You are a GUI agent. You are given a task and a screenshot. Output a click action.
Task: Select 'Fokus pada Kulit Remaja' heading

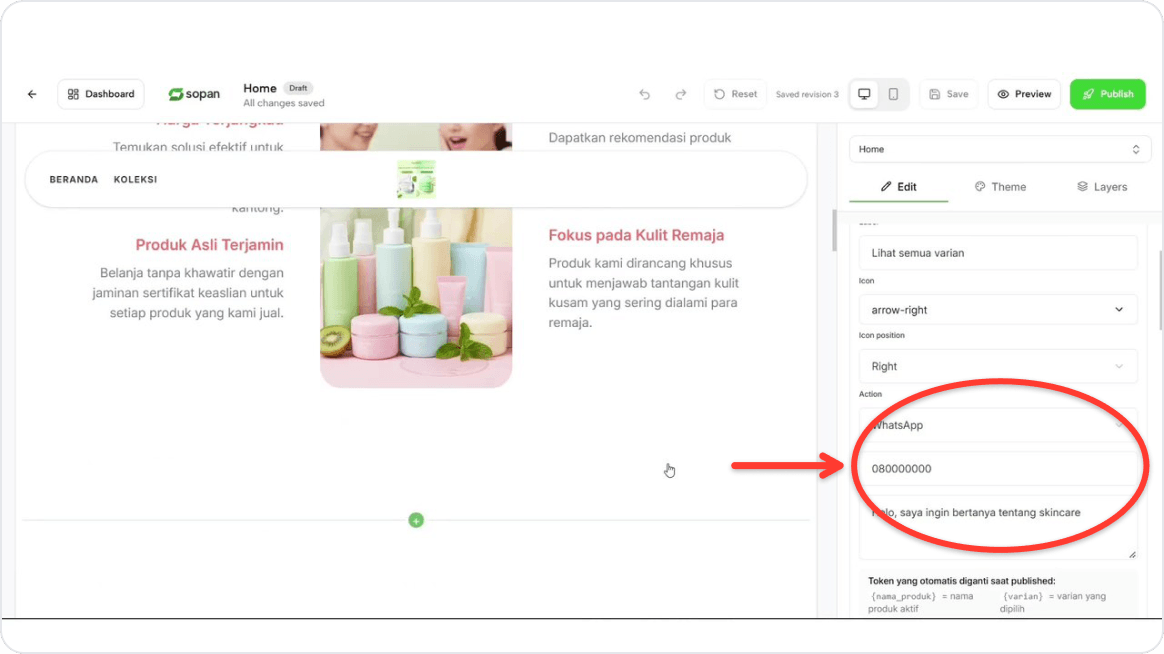[636, 235]
